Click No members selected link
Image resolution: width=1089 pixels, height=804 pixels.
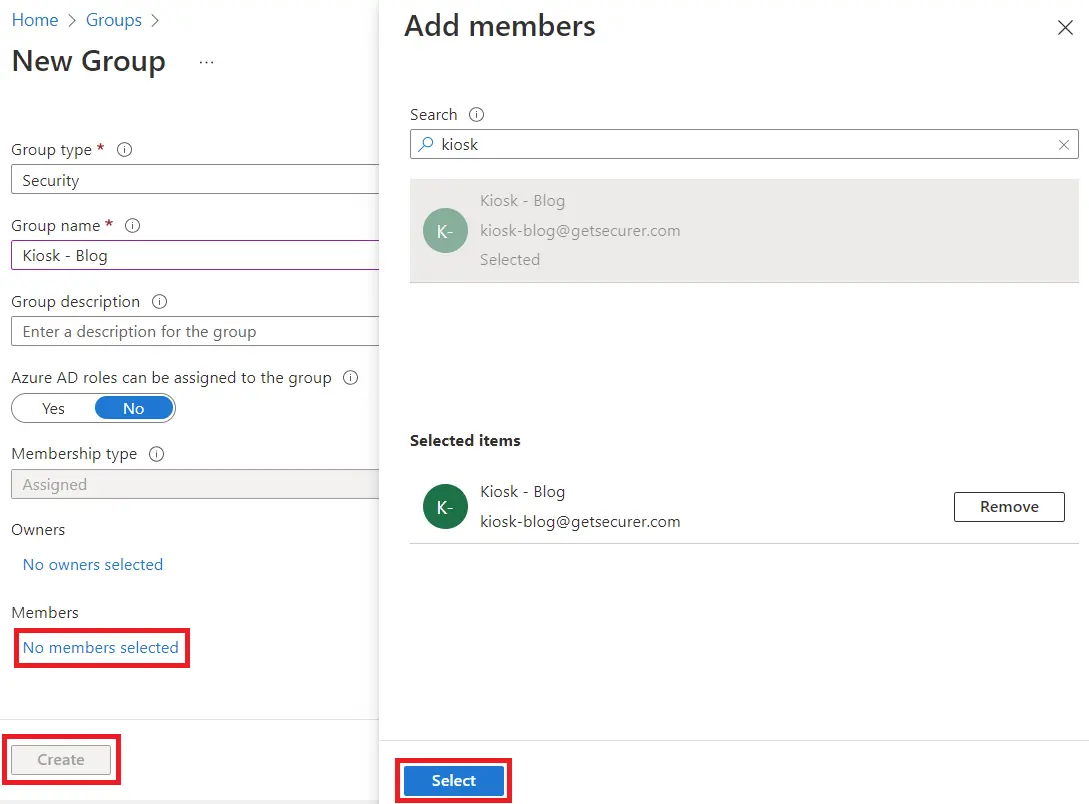[101, 648]
